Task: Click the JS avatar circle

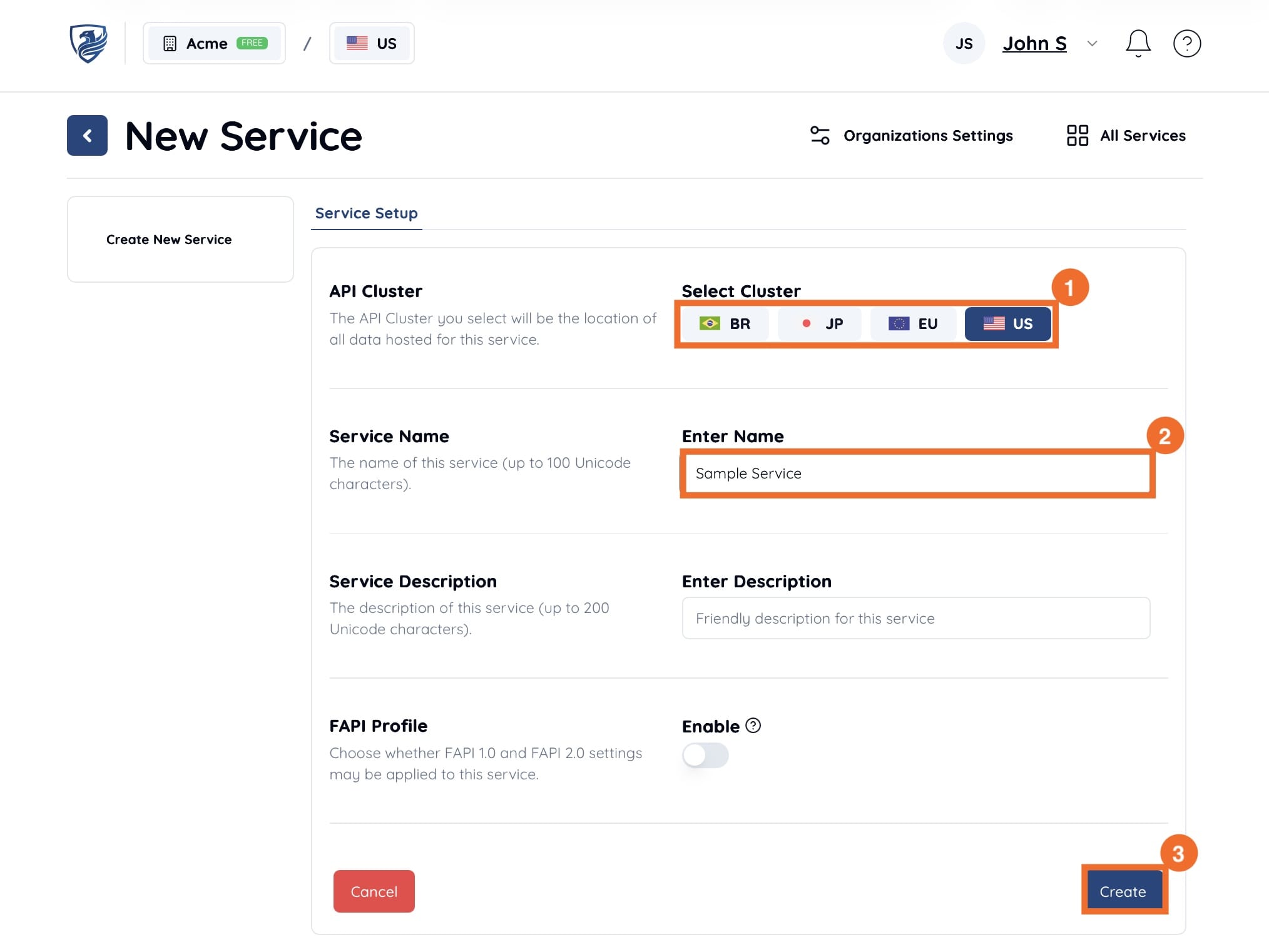Action: point(964,43)
